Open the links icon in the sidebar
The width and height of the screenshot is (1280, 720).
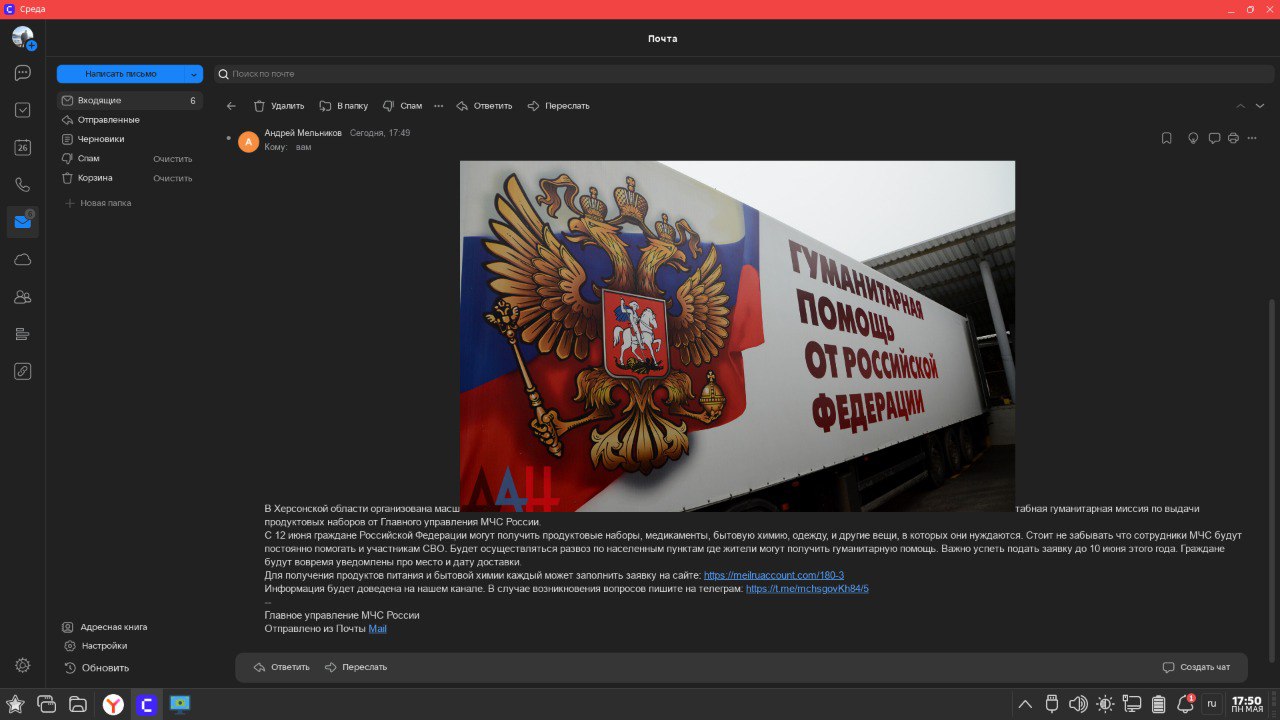tap(22, 371)
